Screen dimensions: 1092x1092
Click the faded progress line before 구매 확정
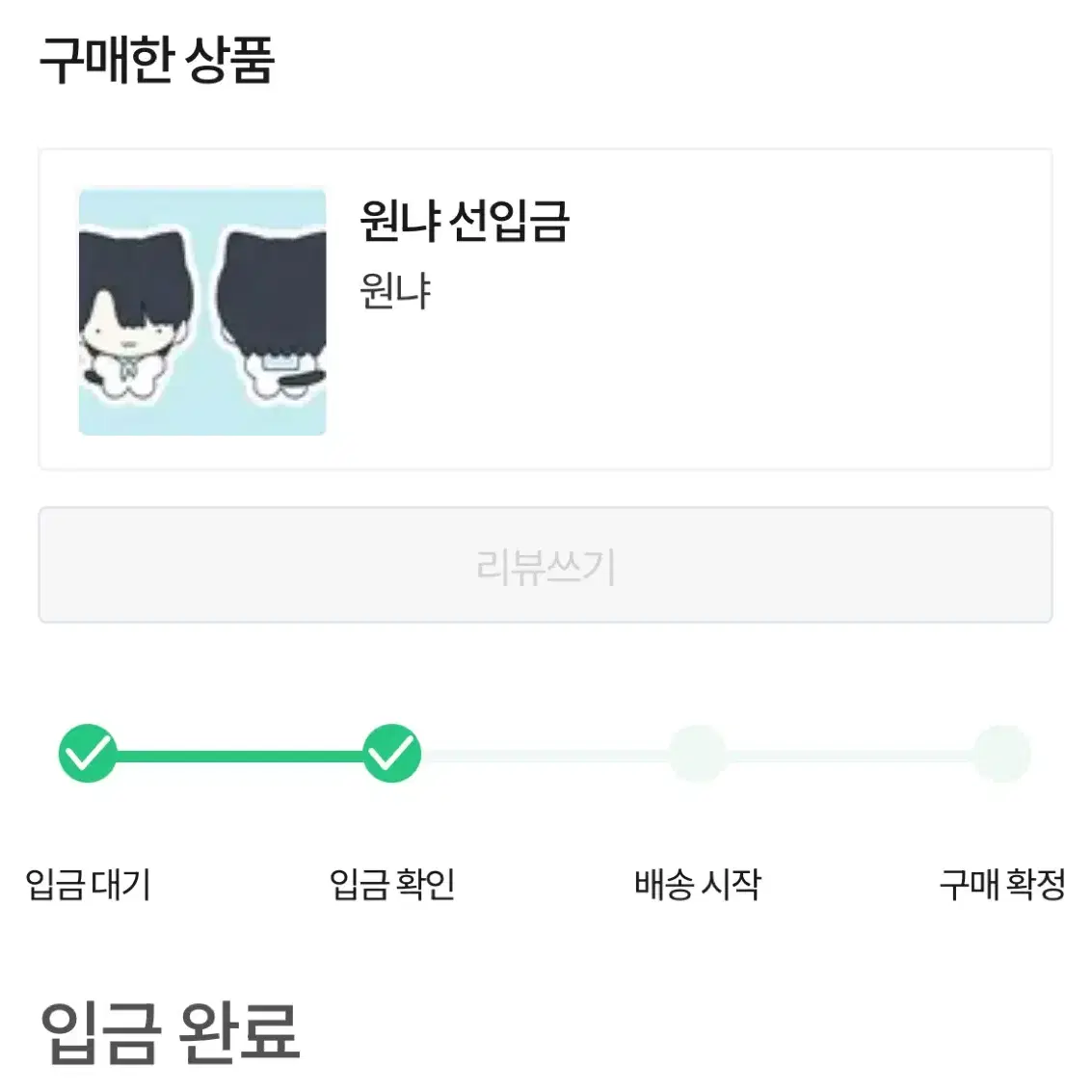pos(850,756)
